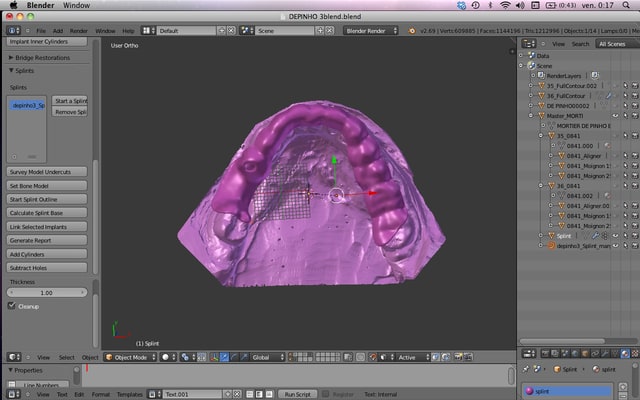Toggle visibility eye of Splint object

tap(615, 236)
